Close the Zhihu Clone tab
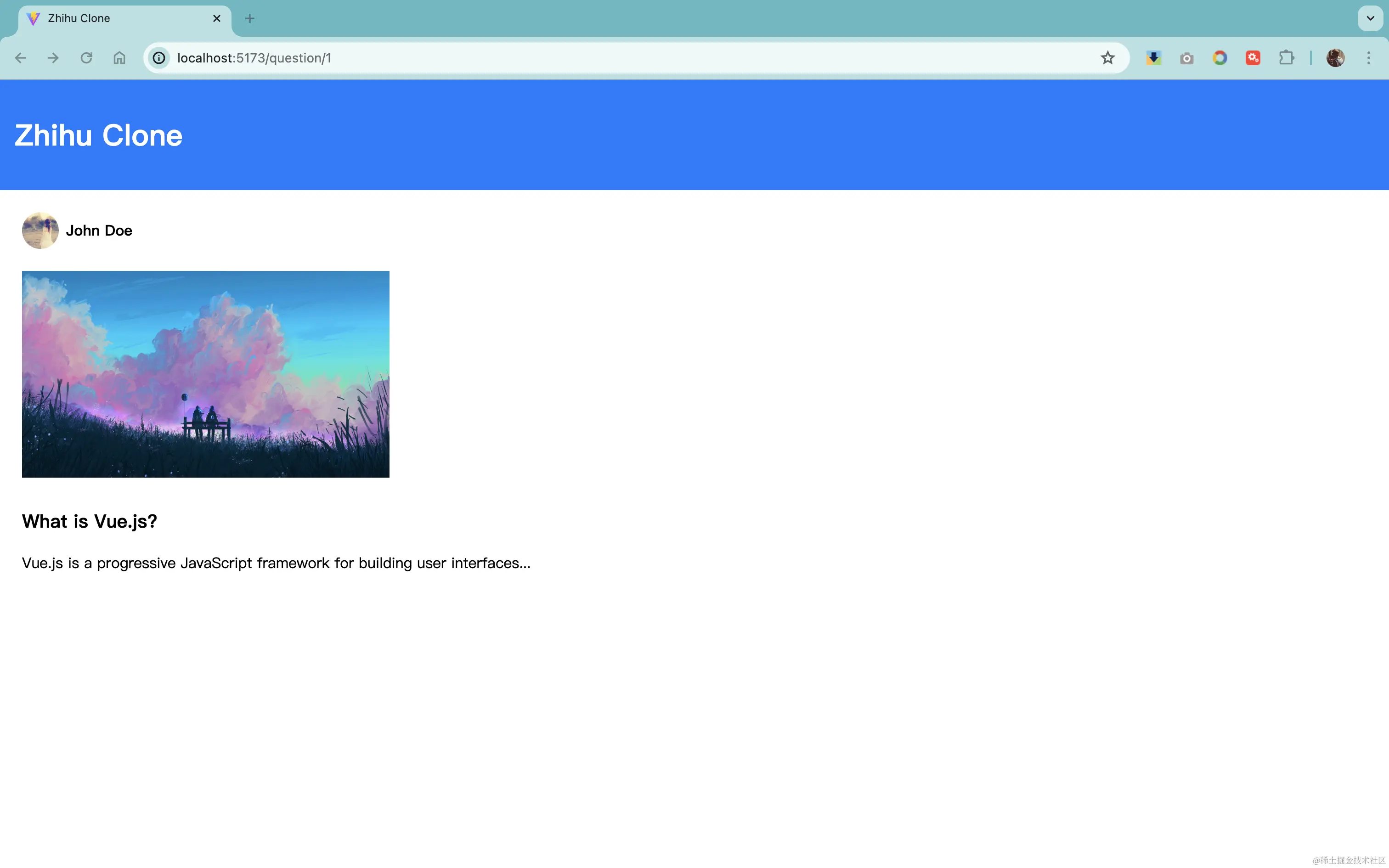Screen dimensions: 1389x868 [217, 18]
